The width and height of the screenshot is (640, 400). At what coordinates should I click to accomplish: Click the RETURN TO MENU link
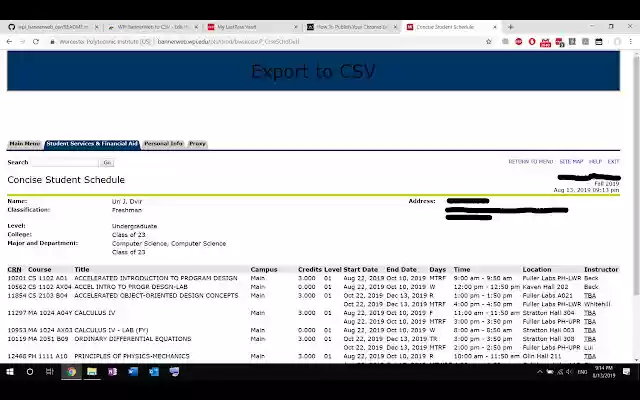[x=531, y=162]
